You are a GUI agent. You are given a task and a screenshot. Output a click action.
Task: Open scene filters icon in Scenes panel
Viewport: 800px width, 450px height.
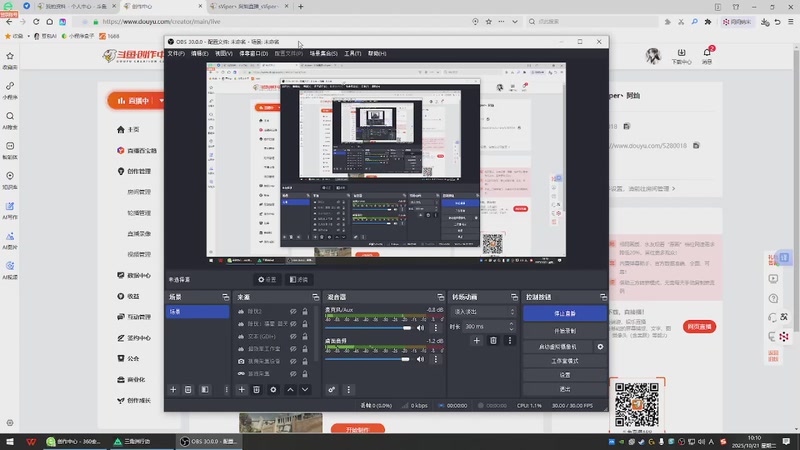point(205,390)
